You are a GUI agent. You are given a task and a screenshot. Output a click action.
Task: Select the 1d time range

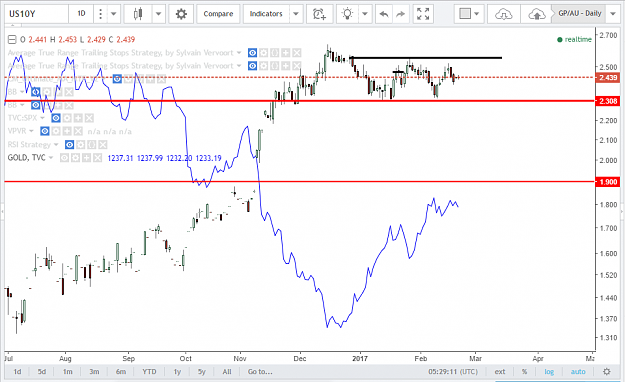click(x=18, y=372)
